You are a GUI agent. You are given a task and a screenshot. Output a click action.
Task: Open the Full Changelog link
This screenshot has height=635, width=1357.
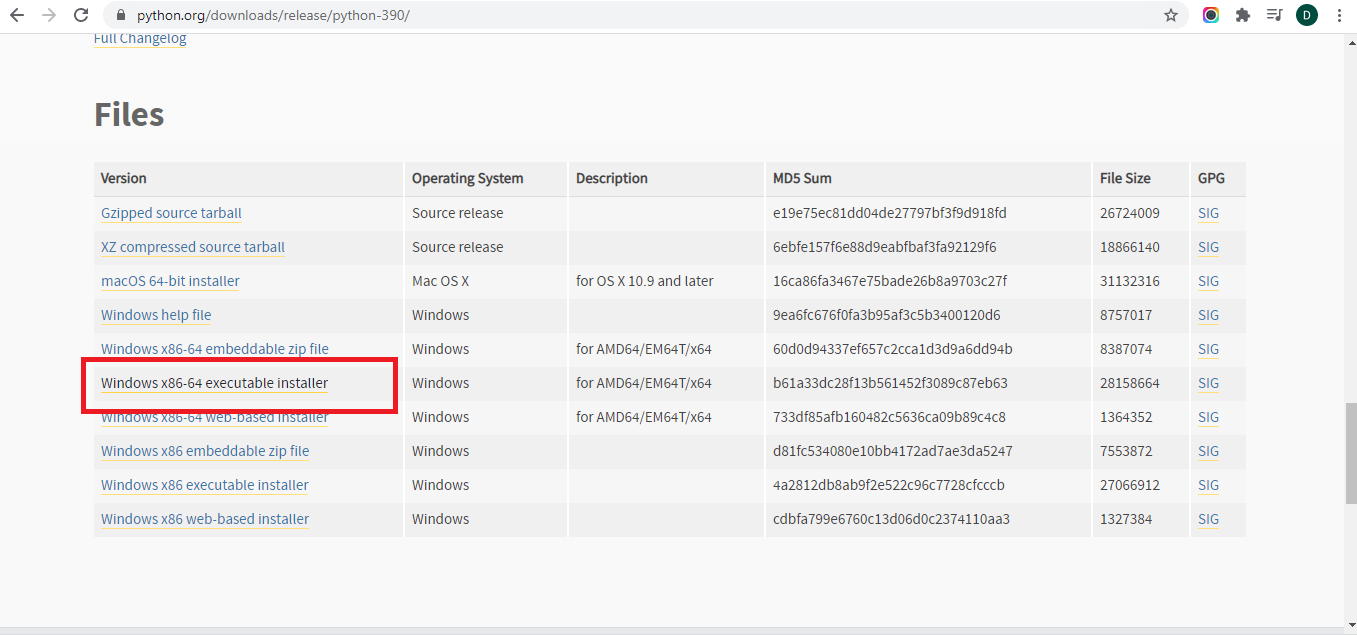coord(140,38)
